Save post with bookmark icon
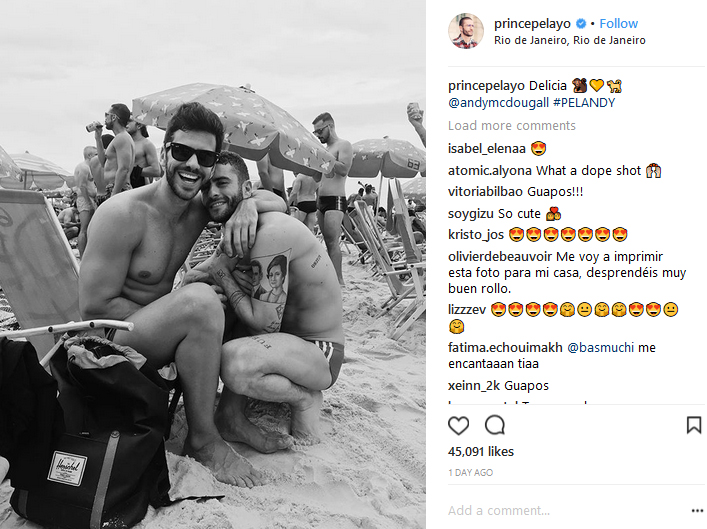707x529 pixels. pos(693,425)
